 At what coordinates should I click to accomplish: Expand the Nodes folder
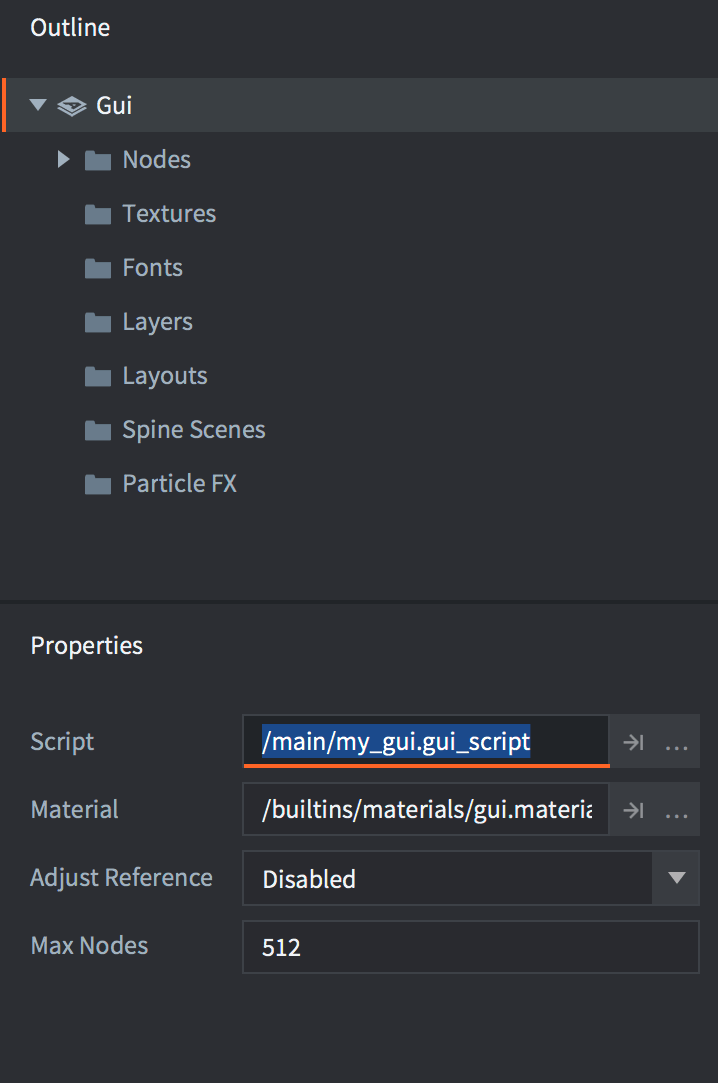pos(64,159)
